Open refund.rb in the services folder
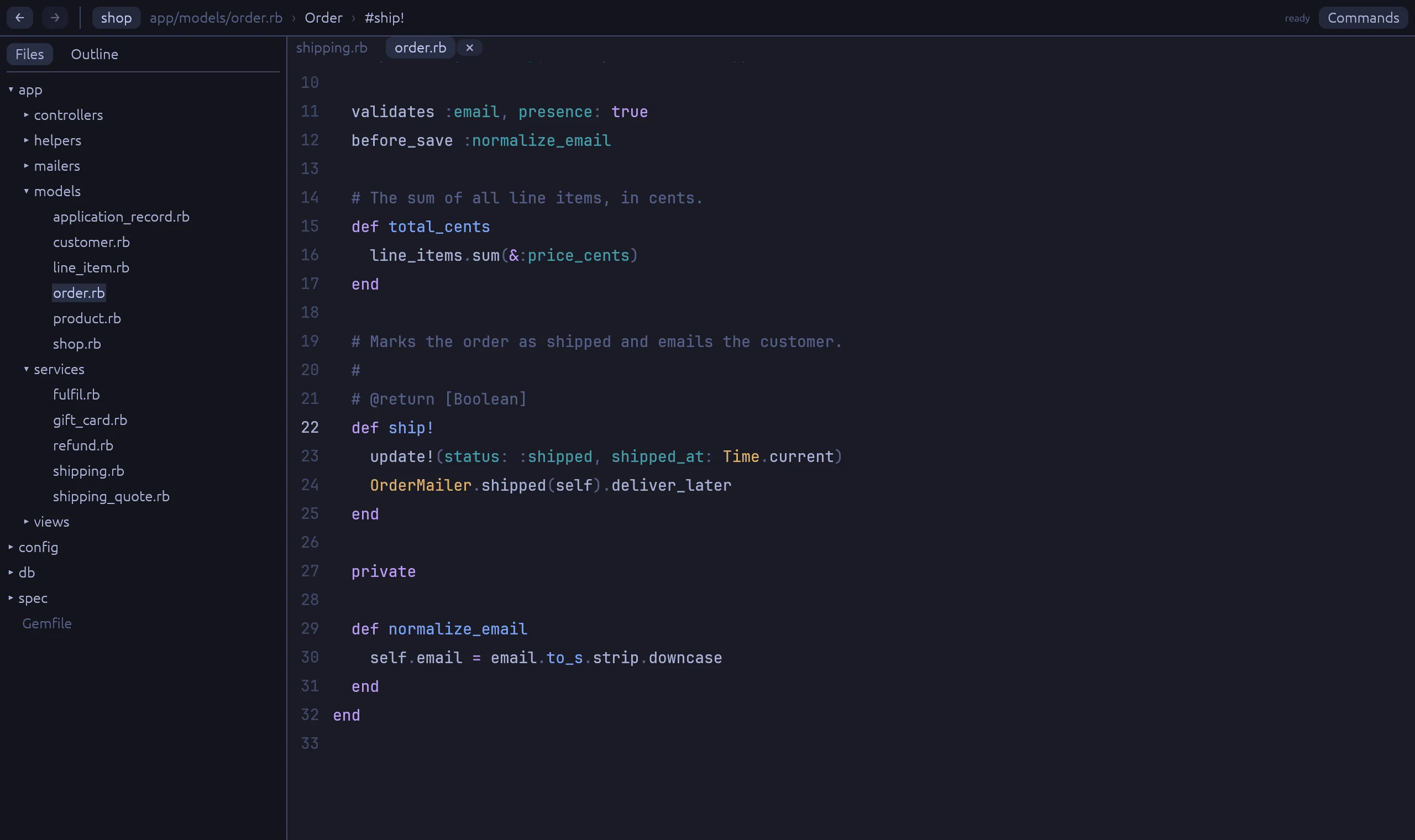This screenshot has width=1415, height=840. [x=83, y=445]
